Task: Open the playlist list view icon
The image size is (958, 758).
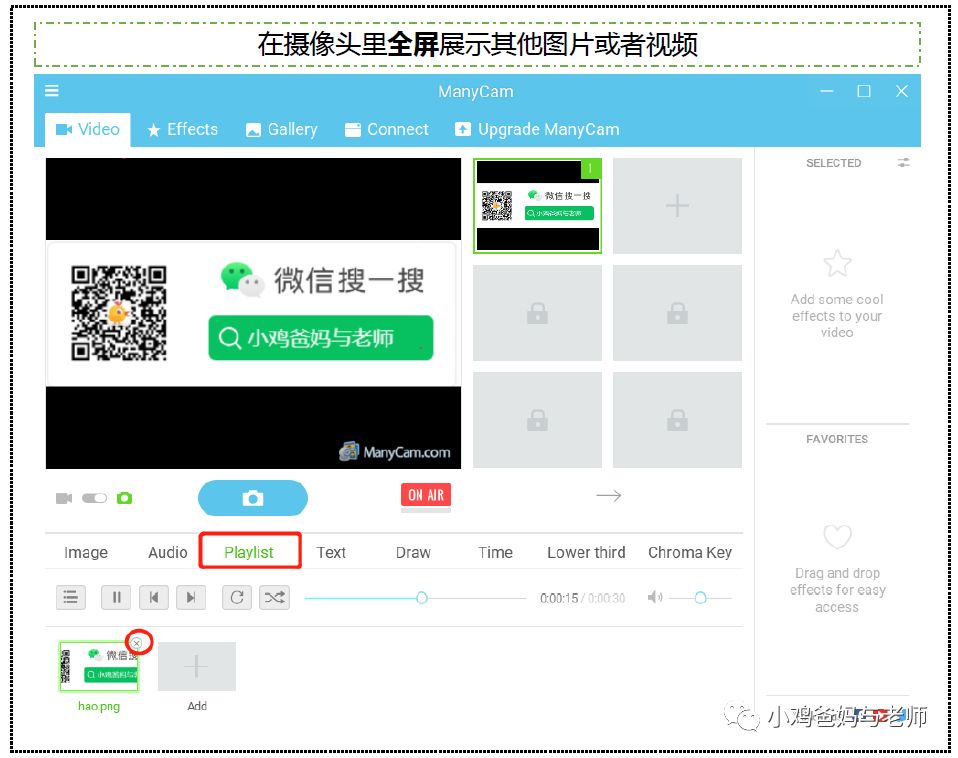Action: pyautogui.click(x=70, y=597)
